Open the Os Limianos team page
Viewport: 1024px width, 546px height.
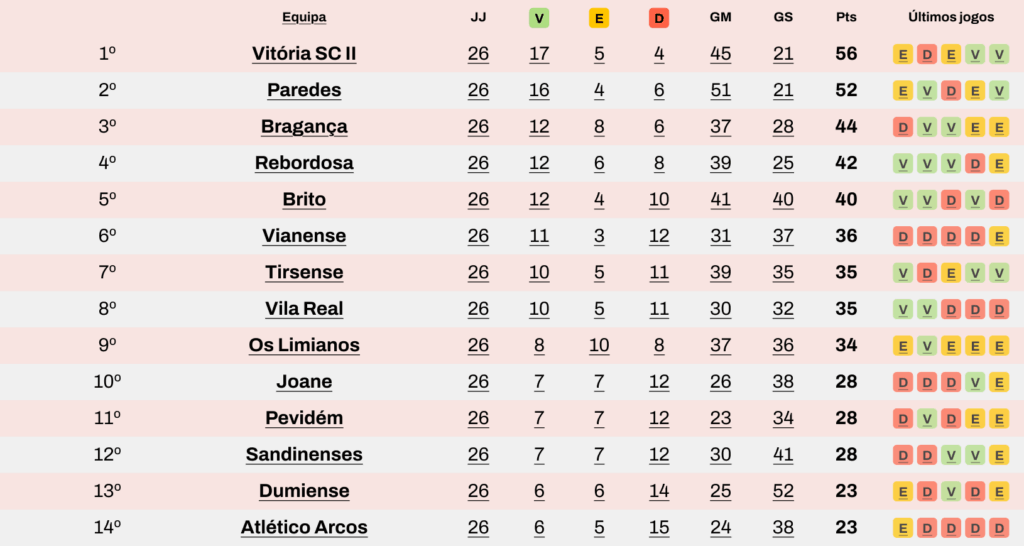click(304, 345)
